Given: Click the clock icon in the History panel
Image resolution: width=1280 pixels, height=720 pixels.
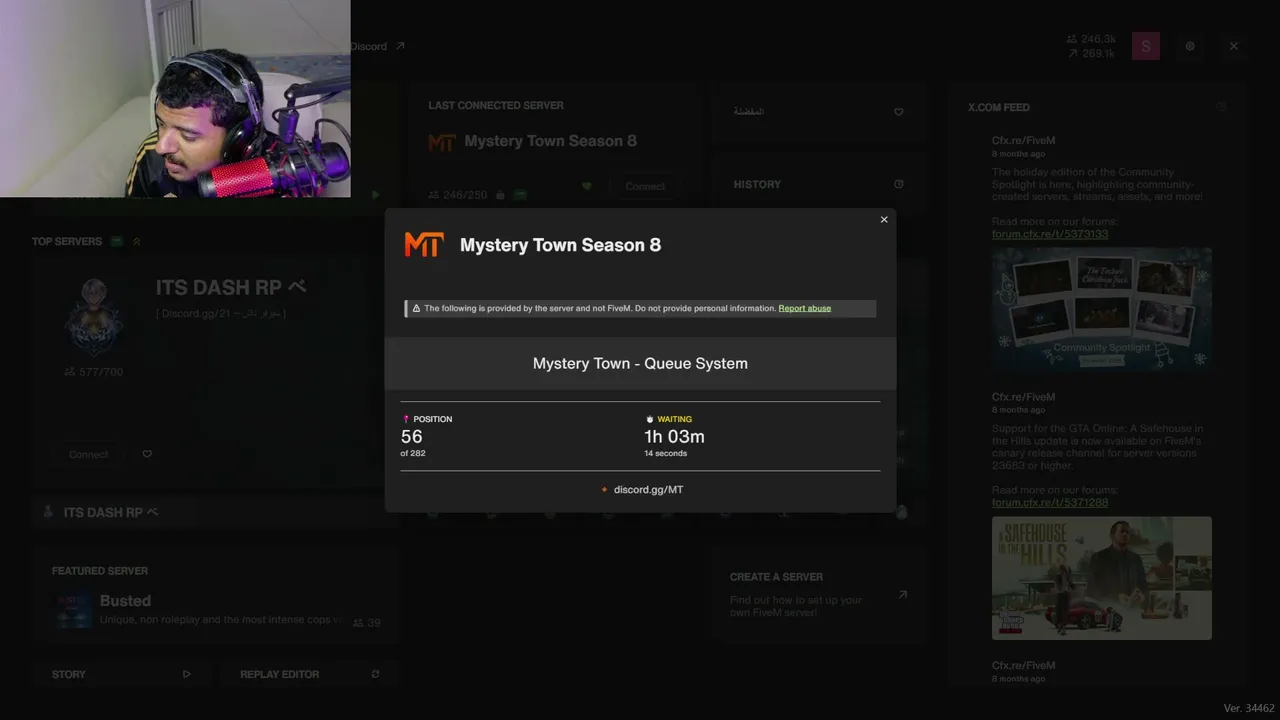Looking at the screenshot, I should (x=898, y=184).
